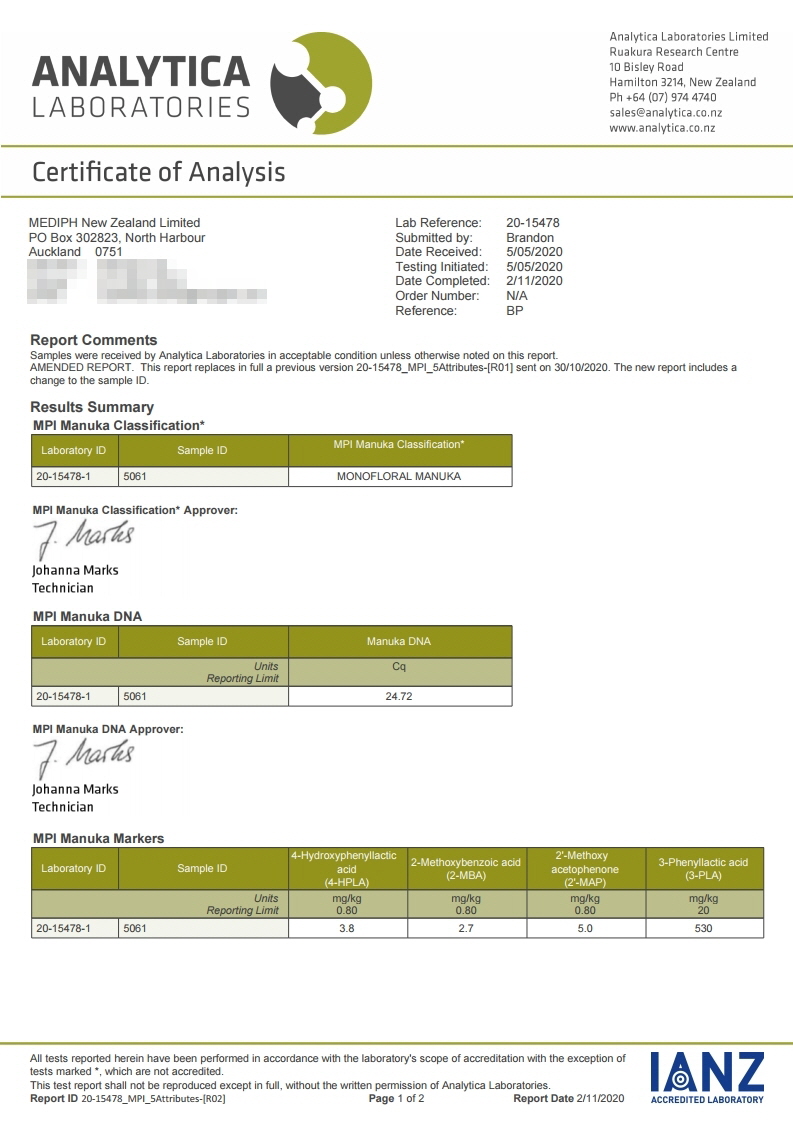Select Sample ID '5061' in Markers table
Viewport: 793px width, 1122px height.
click(203, 928)
